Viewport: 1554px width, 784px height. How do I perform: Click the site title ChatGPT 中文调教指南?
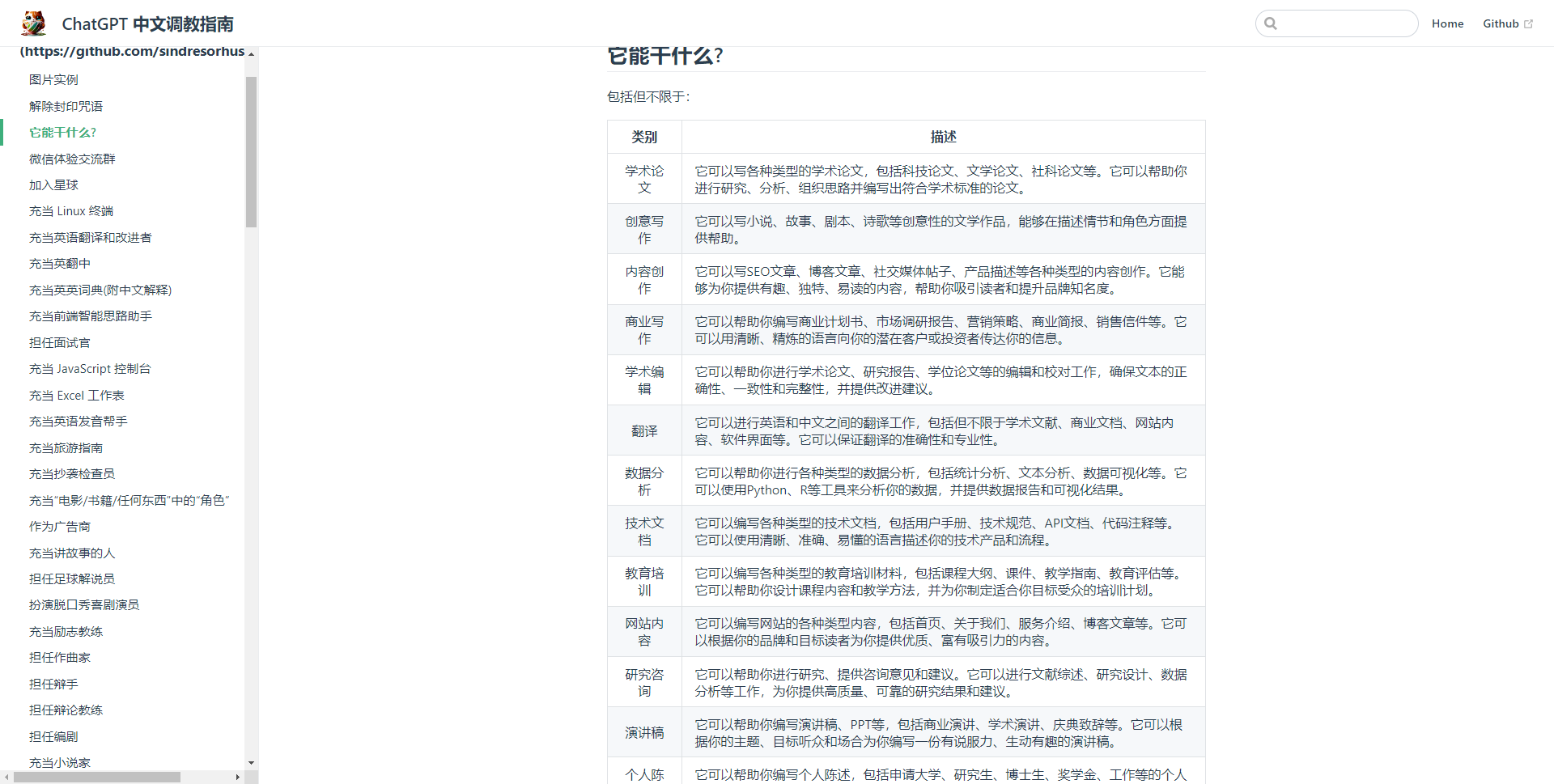(x=147, y=24)
